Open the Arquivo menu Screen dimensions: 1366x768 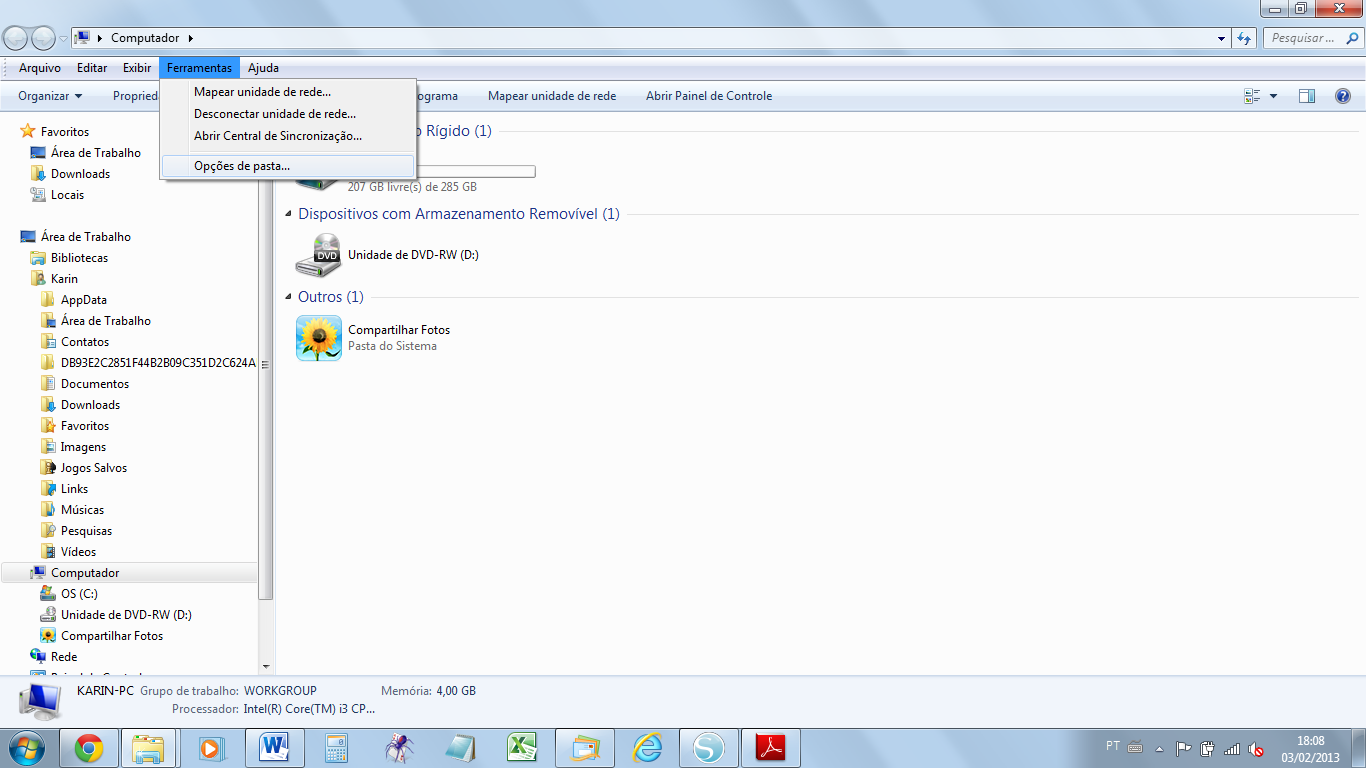tap(40, 68)
